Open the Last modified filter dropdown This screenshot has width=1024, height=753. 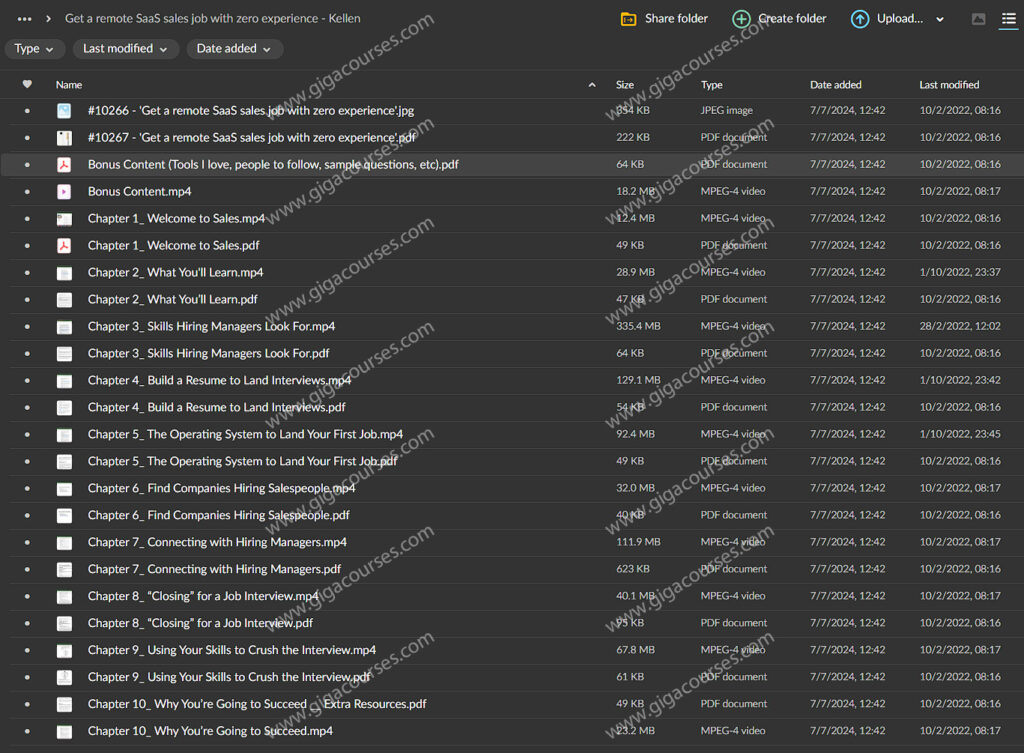pos(126,49)
